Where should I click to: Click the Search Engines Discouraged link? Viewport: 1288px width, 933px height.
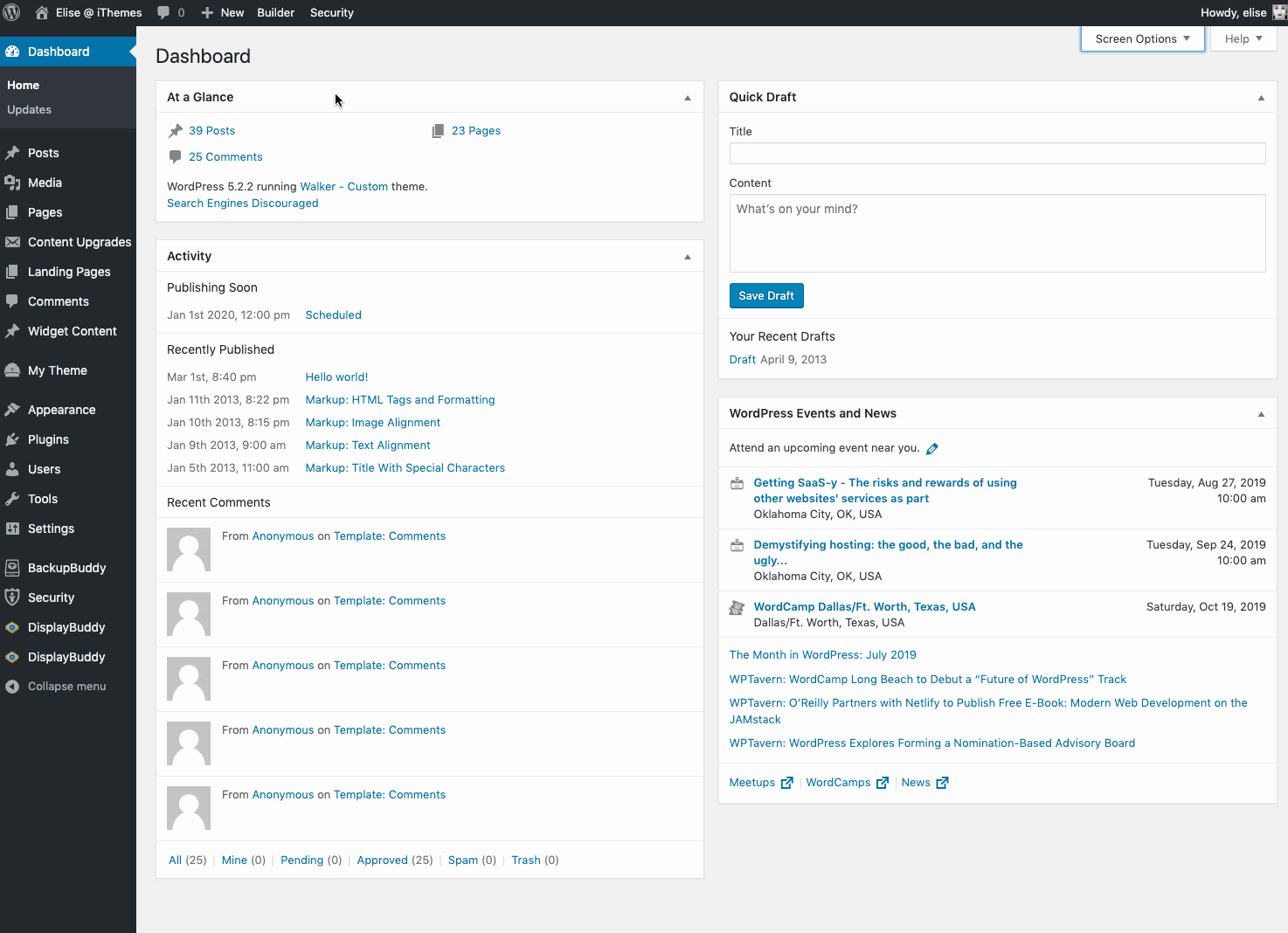click(243, 204)
